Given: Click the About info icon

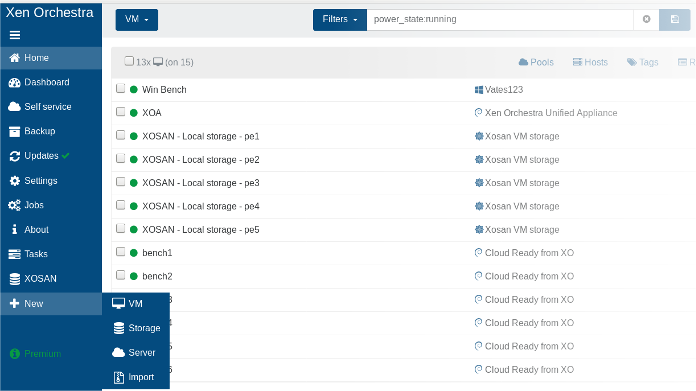Looking at the screenshot, I should [x=15, y=229].
